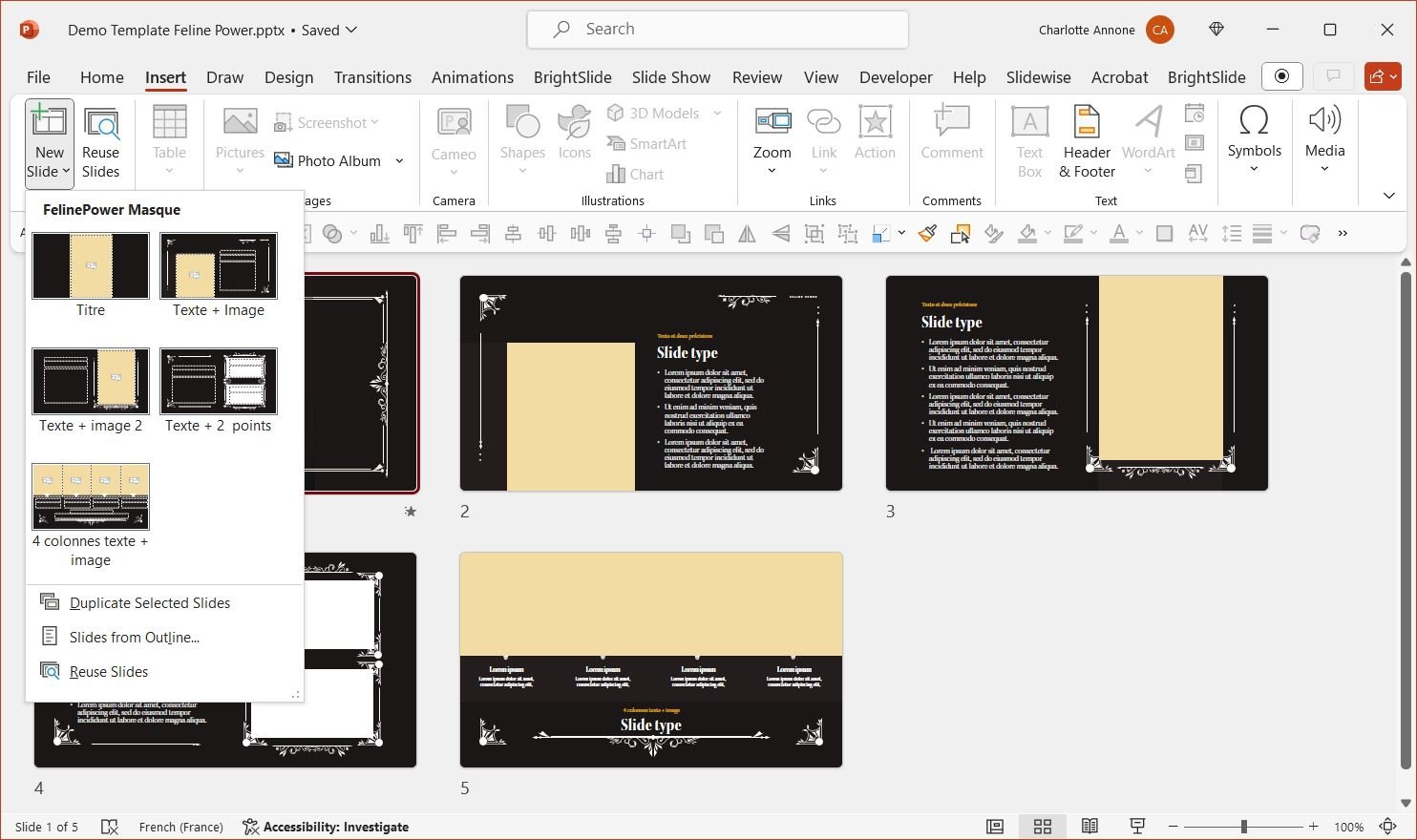
Task: Click the Flip Horizontal icon
Action: pos(747,233)
